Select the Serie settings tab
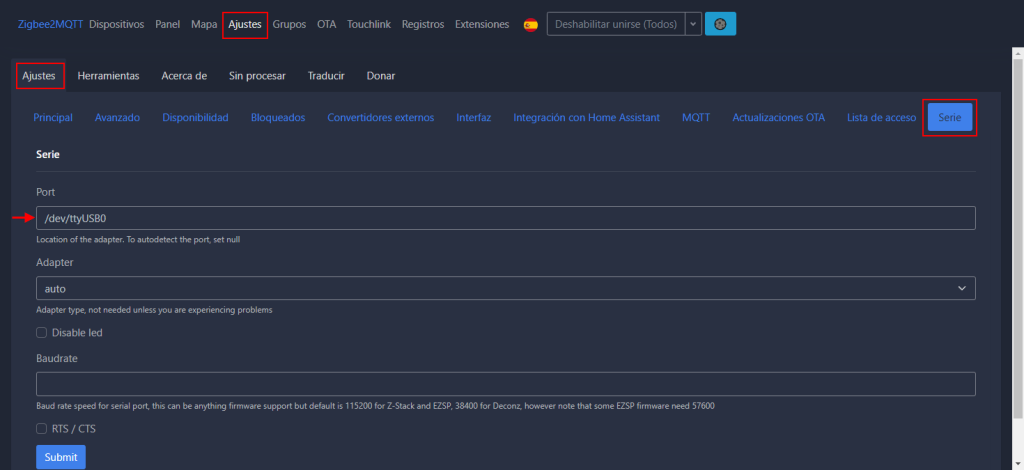This screenshot has height=470, width=1024. pos(949,117)
